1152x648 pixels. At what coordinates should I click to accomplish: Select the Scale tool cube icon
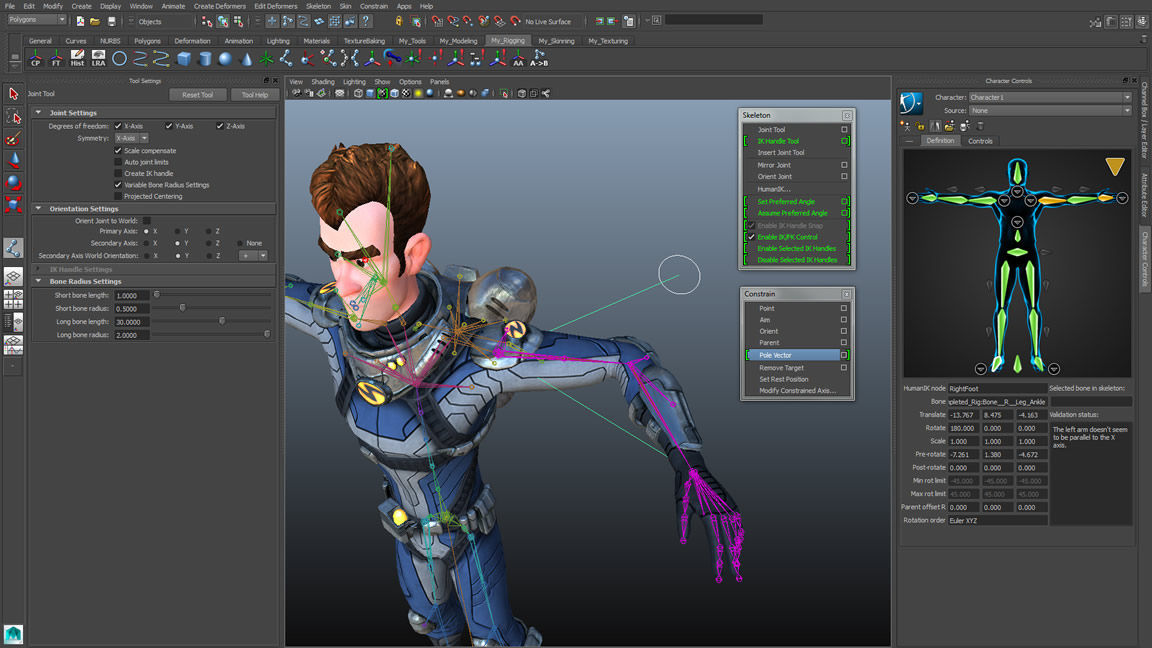coord(13,204)
